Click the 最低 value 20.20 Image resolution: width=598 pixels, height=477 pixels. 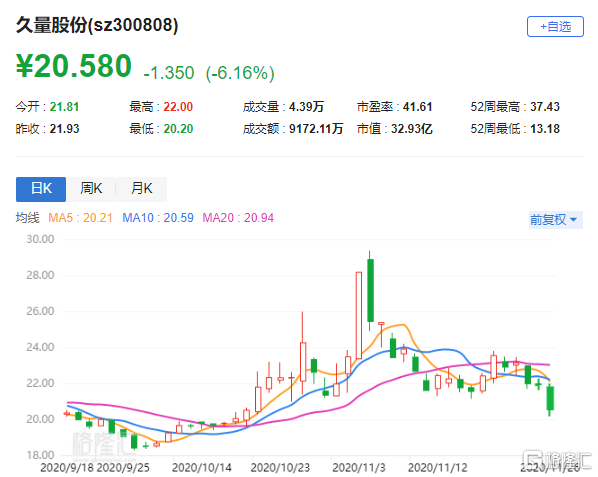pos(178,129)
